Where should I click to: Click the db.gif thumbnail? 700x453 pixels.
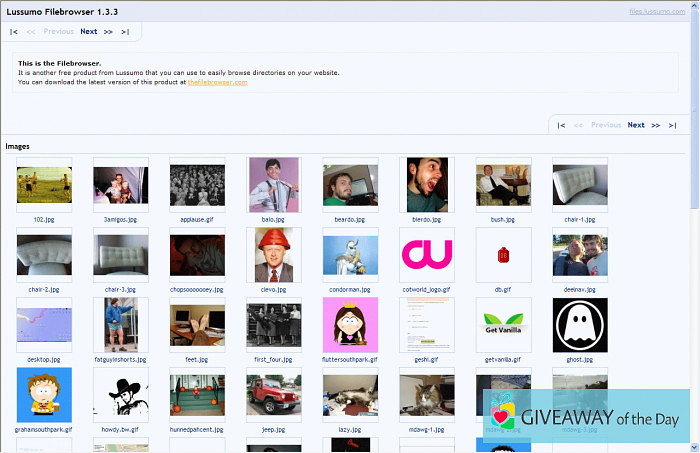click(x=503, y=255)
